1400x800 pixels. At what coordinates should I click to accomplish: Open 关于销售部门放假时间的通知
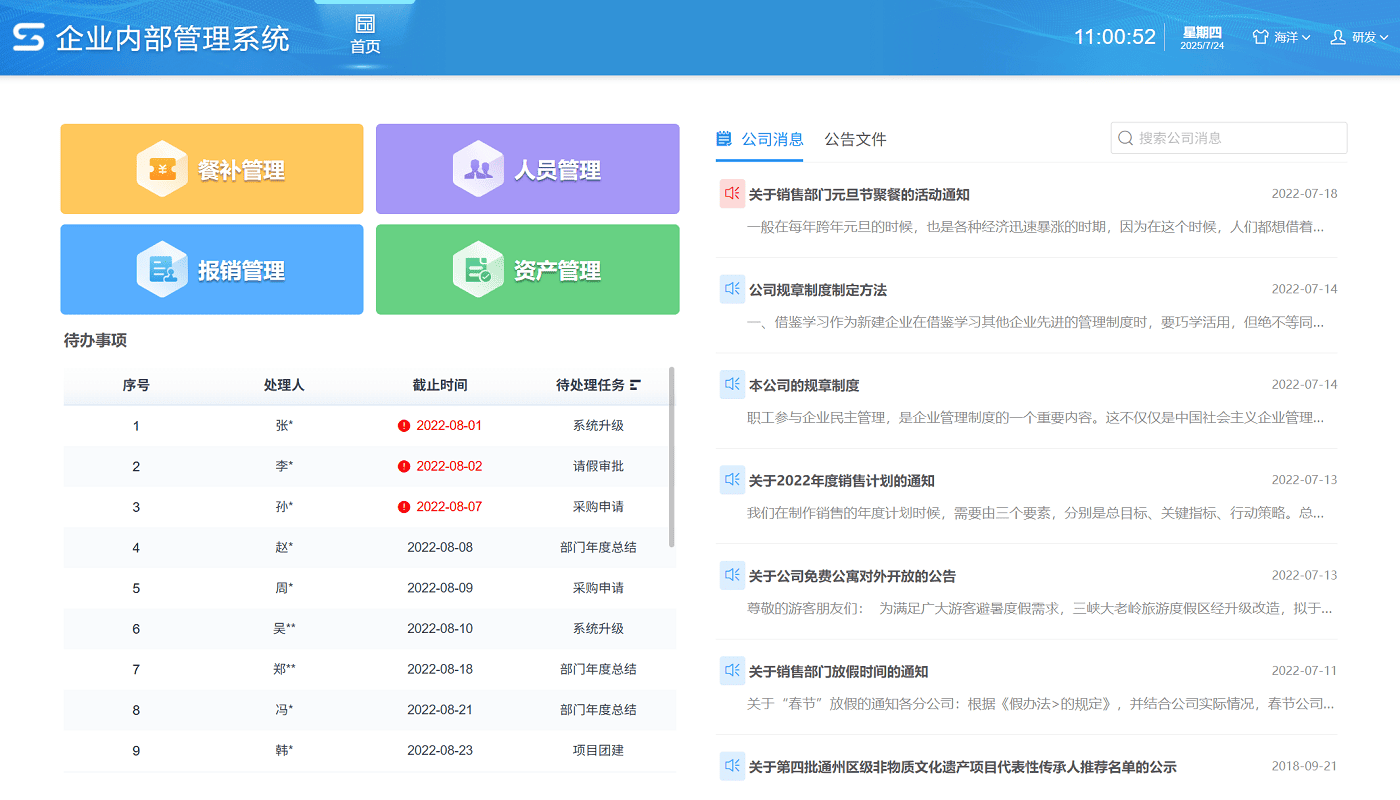[836, 671]
